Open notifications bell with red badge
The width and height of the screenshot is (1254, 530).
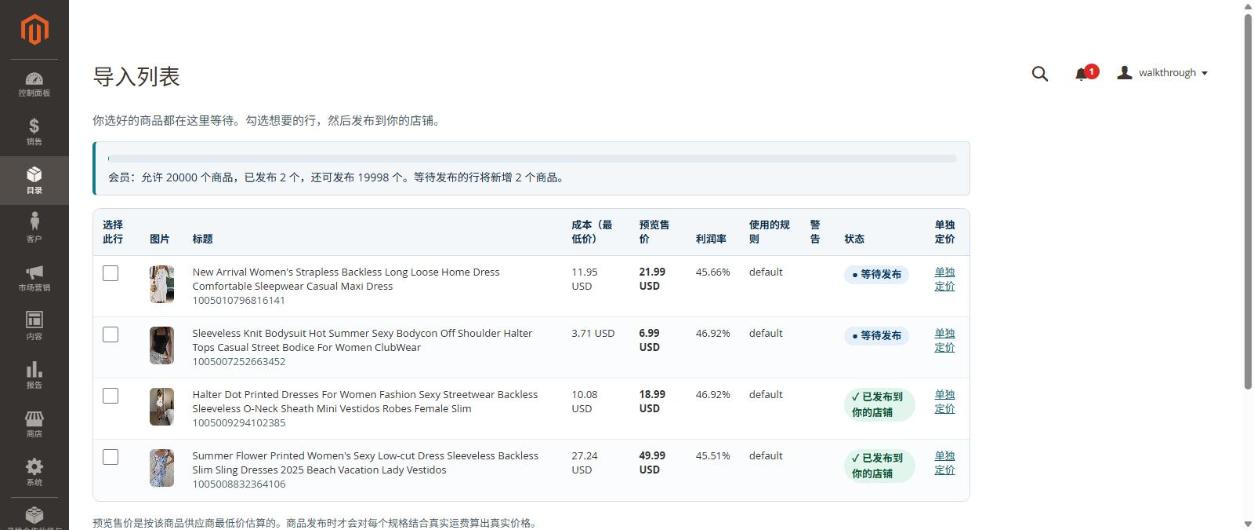click(1085, 73)
